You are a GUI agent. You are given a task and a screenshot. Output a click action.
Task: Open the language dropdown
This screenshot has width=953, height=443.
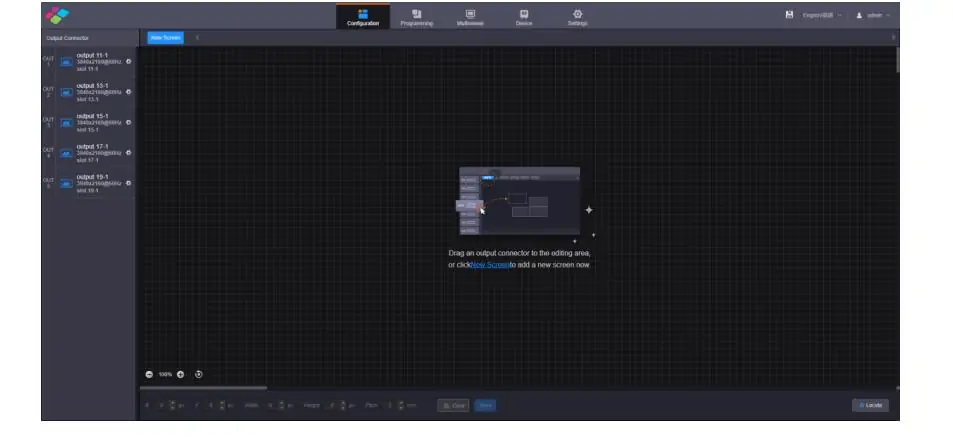pyautogui.click(x=822, y=15)
